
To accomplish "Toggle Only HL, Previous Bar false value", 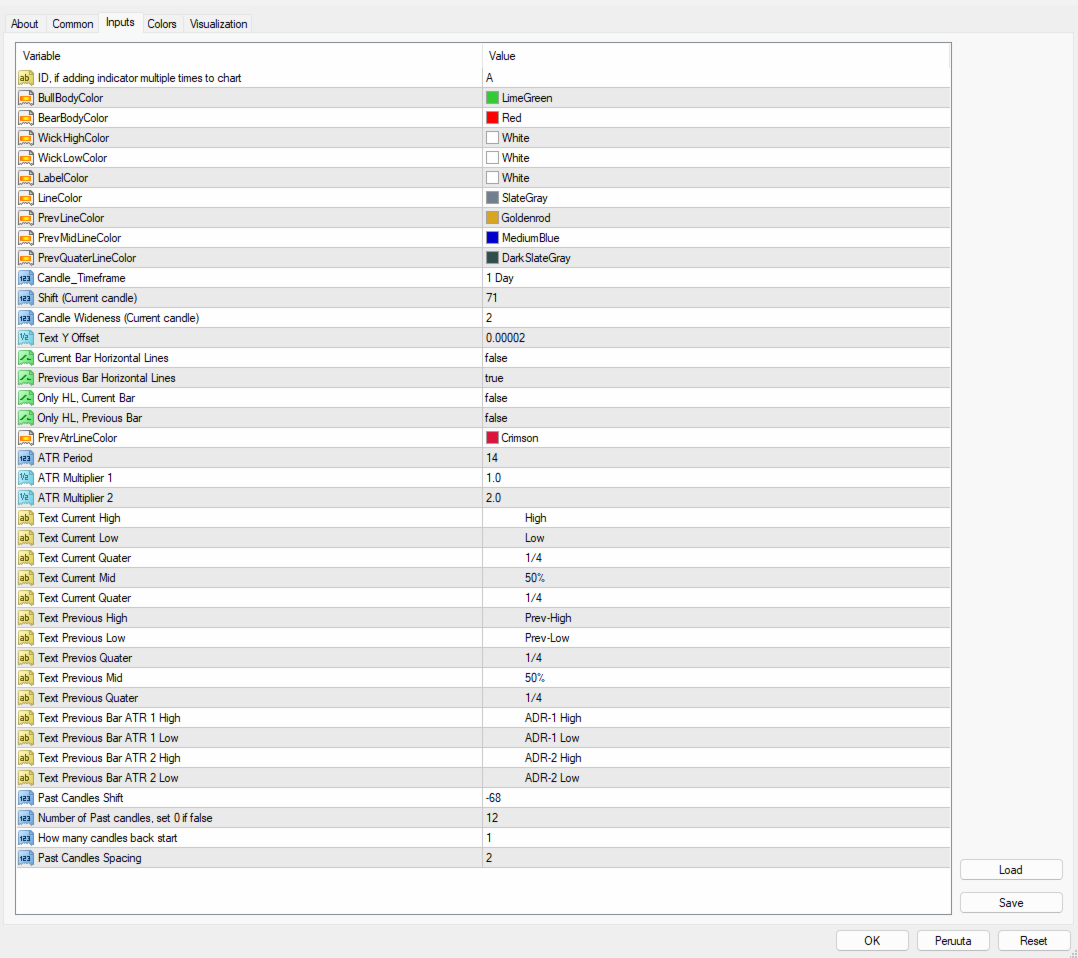I will 716,417.
